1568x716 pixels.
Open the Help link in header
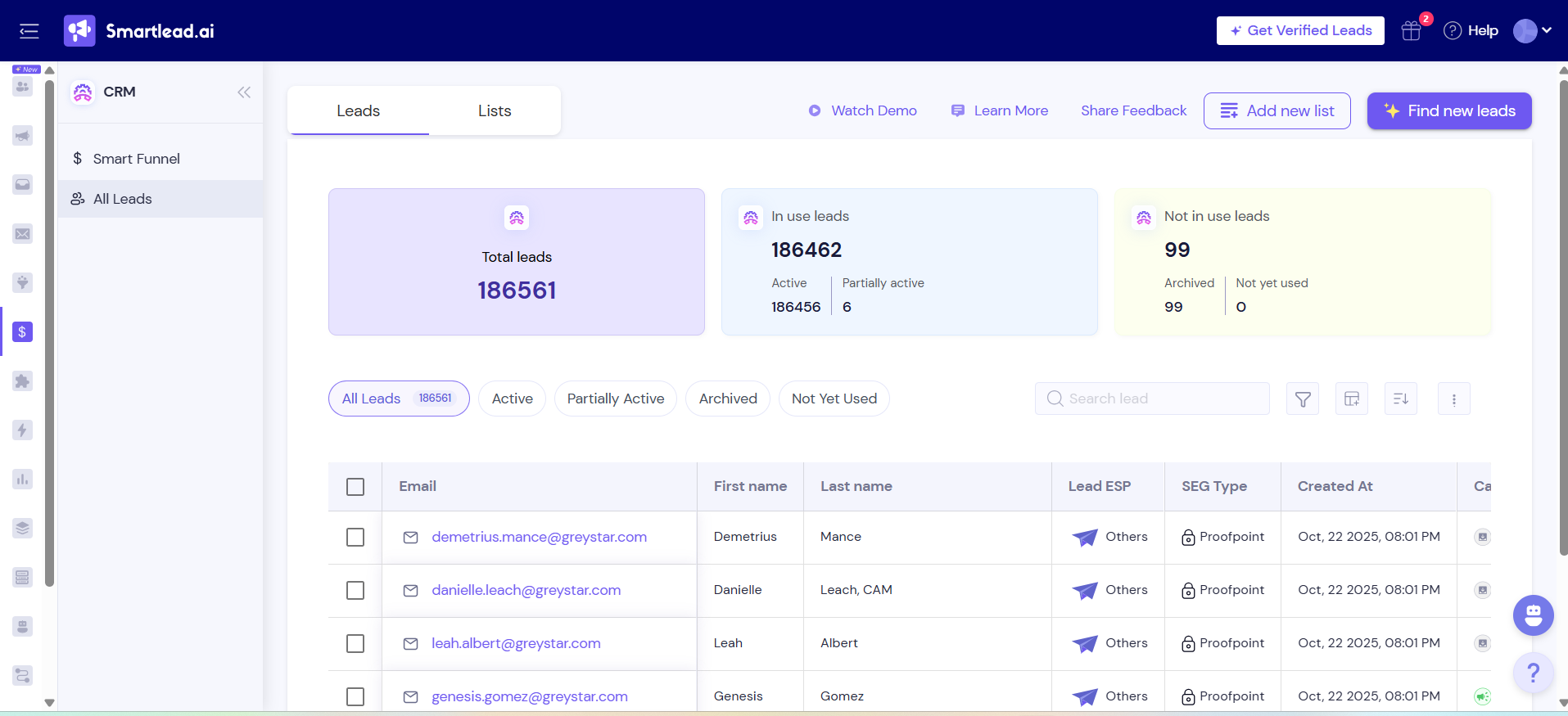[1471, 31]
